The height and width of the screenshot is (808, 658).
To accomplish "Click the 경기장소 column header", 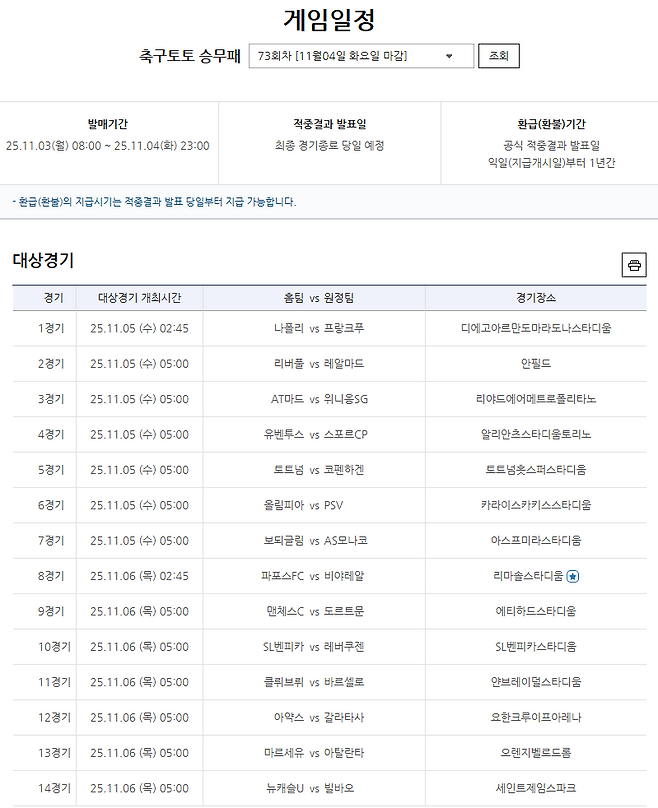I will point(538,298).
